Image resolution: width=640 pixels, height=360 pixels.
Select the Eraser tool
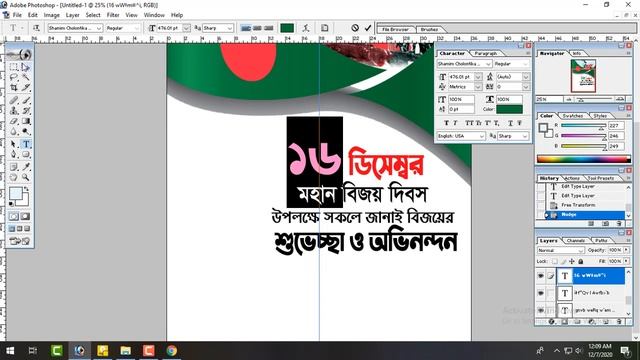[x=13, y=121]
